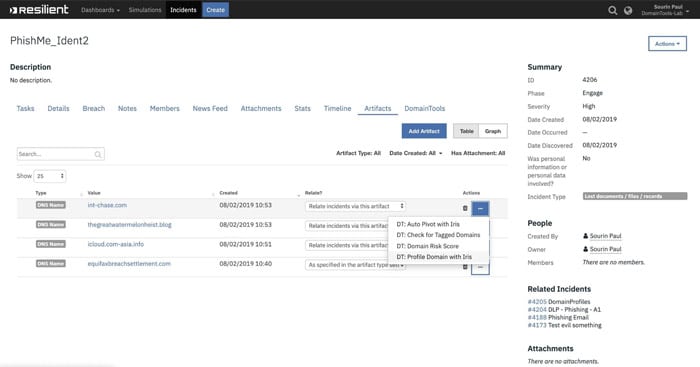Delete the int-chase.com artifact

coord(465,209)
